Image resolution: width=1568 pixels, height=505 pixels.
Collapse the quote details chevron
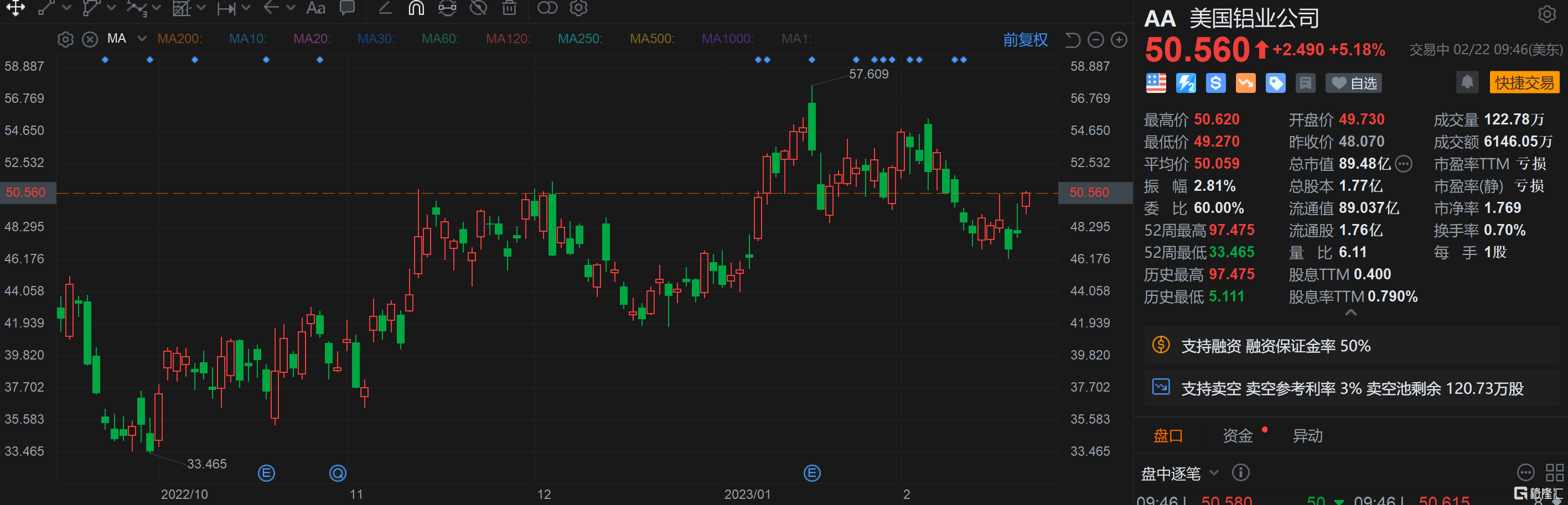(x=1350, y=313)
